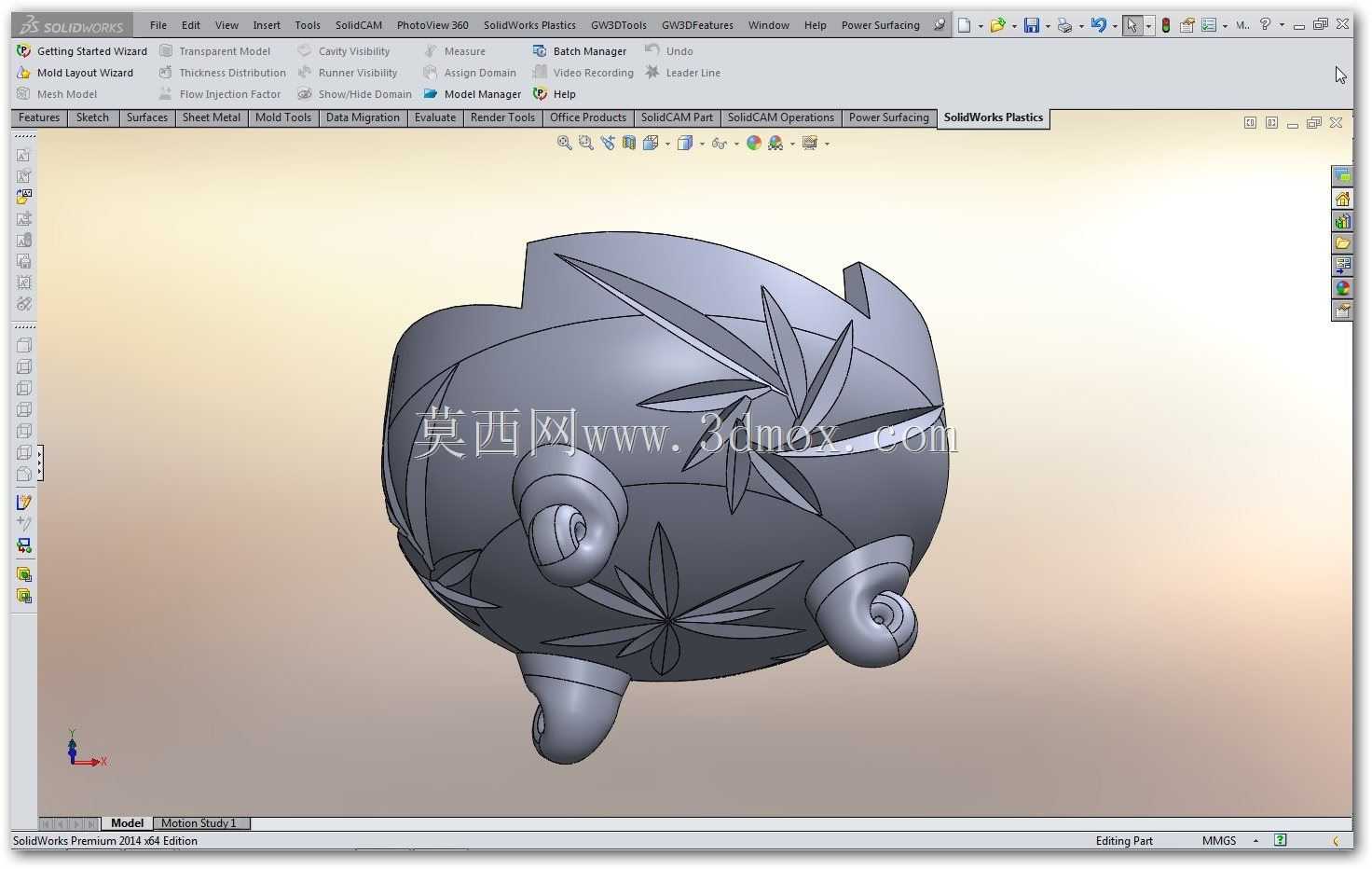Expand the New document dropdown arrow
1372x869 pixels.
click(x=981, y=26)
